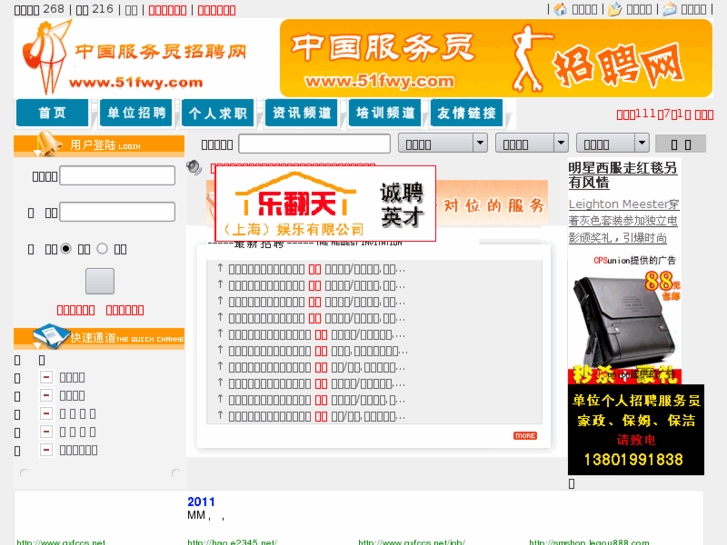This screenshot has height=545, width=727.
Task: Open the http://hao.e2345.net/ footer link
Action: click(x=232, y=542)
